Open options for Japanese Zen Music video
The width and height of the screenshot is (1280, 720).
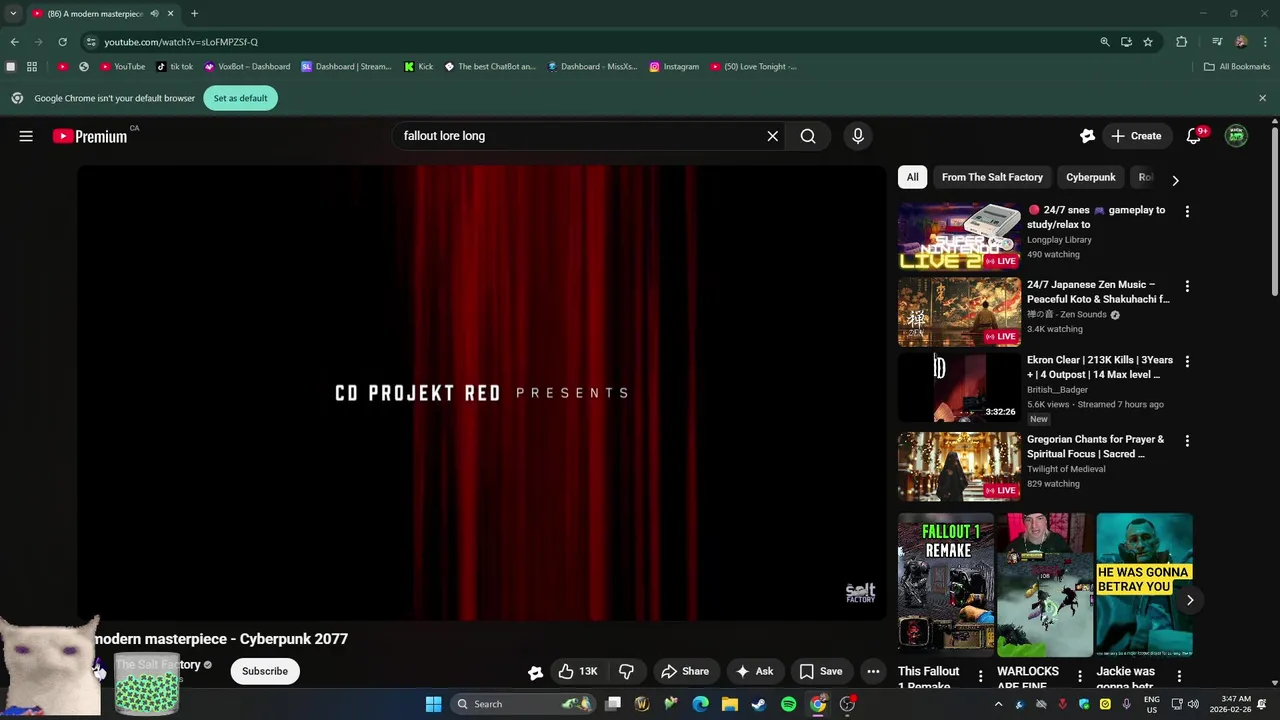click(1187, 286)
